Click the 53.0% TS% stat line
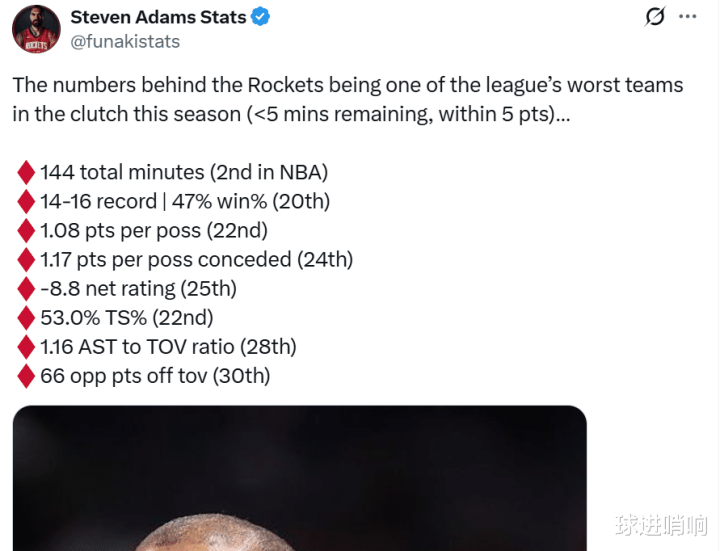 coord(127,318)
